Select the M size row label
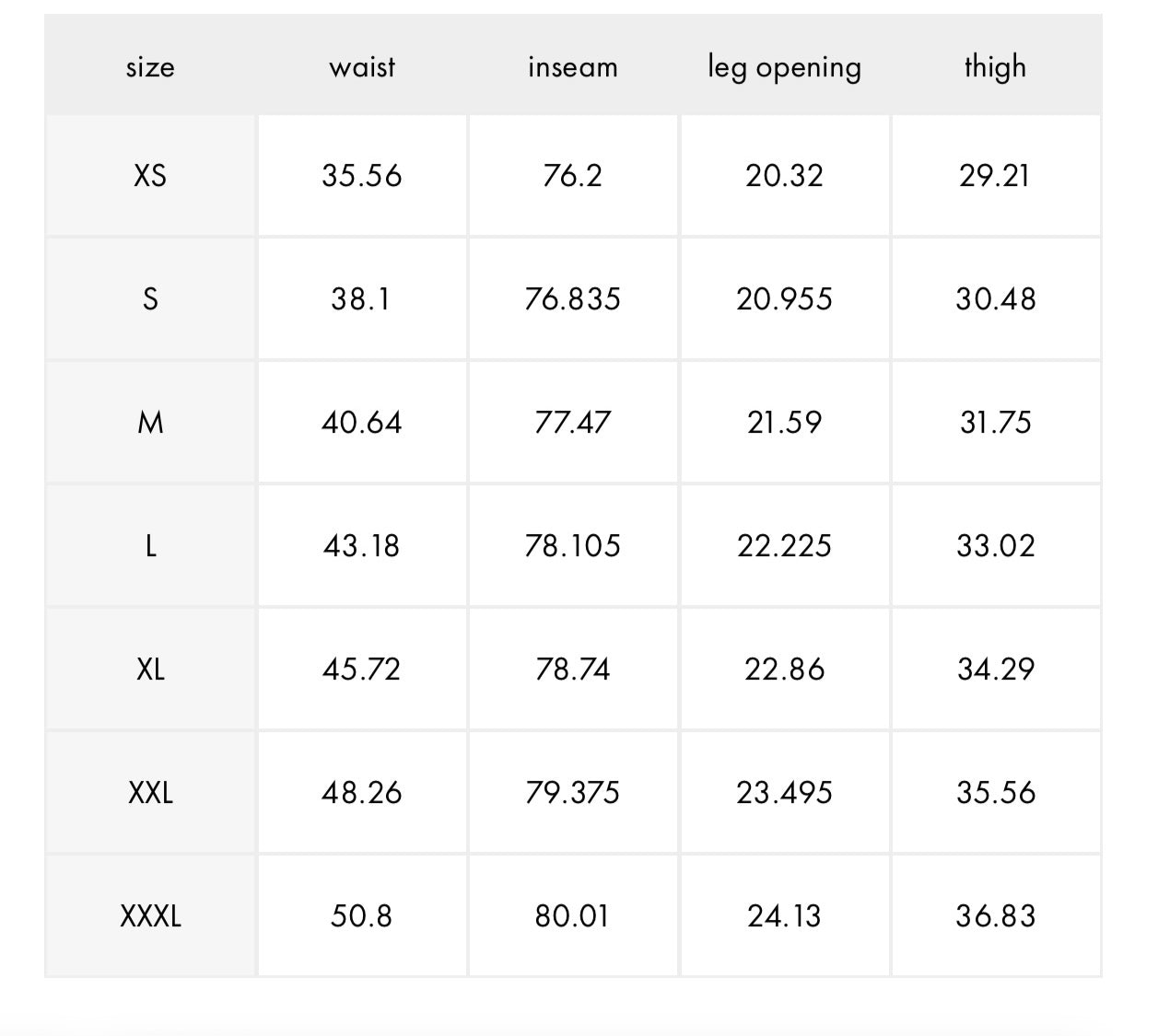 click(150, 422)
